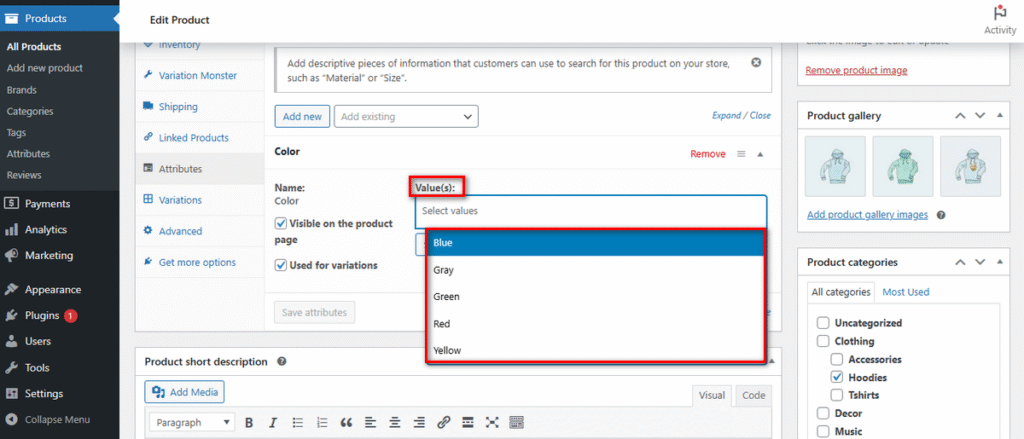Image resolution: width=1024 pixels, height=439 pixels.
Task: Click the Blockquote icon
Action: (x=346, y=422)
